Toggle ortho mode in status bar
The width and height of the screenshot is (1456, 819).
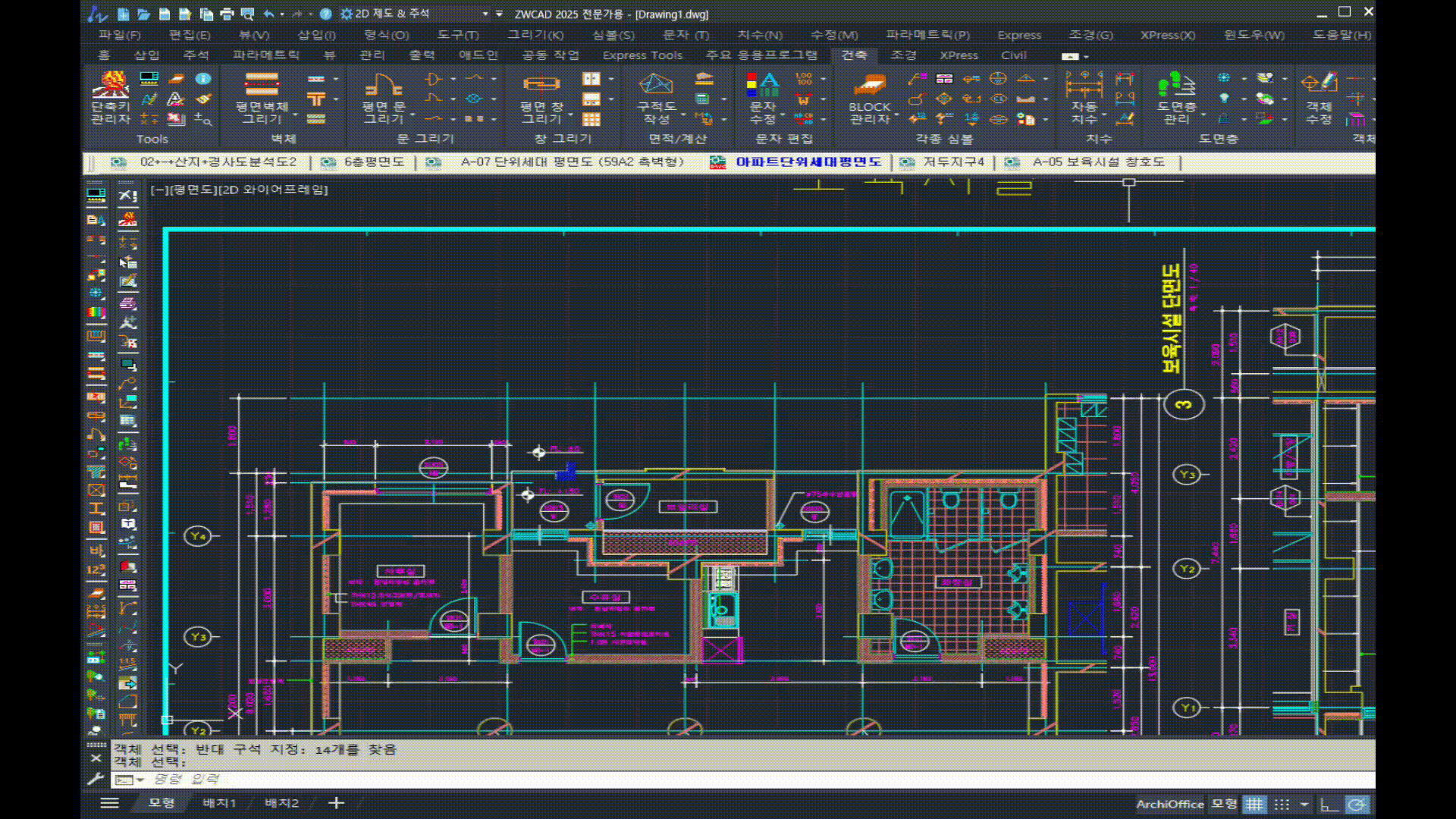click(x=1329, y=805)
